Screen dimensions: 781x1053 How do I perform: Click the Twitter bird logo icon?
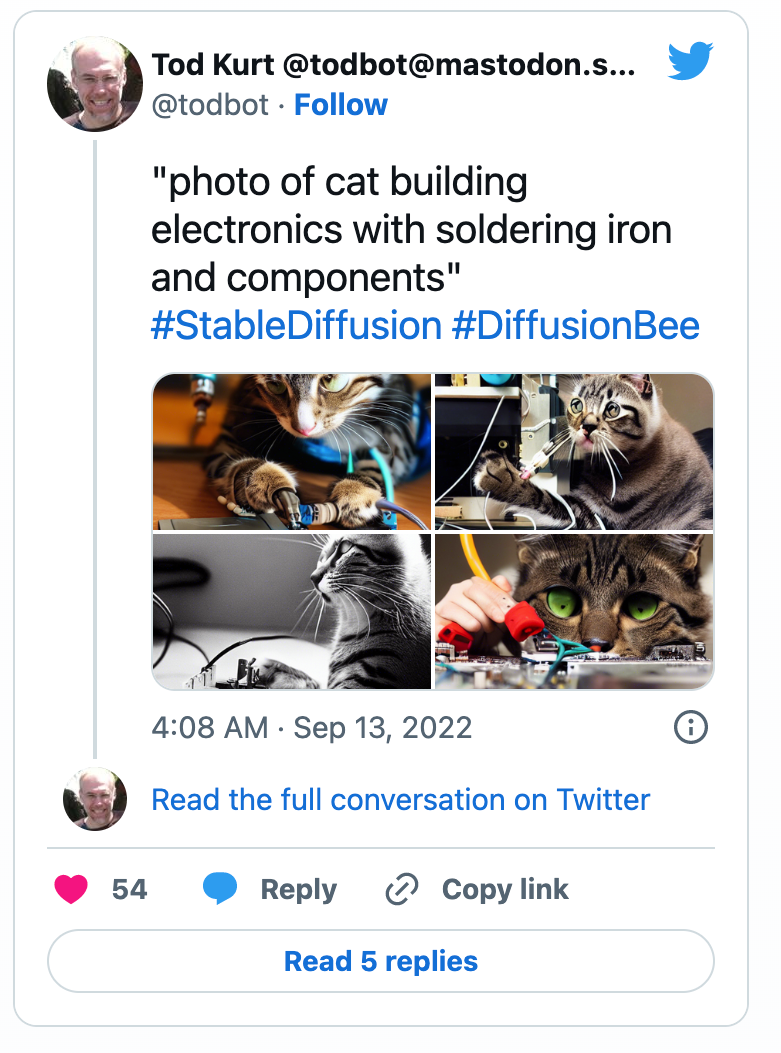coord(690,60)
